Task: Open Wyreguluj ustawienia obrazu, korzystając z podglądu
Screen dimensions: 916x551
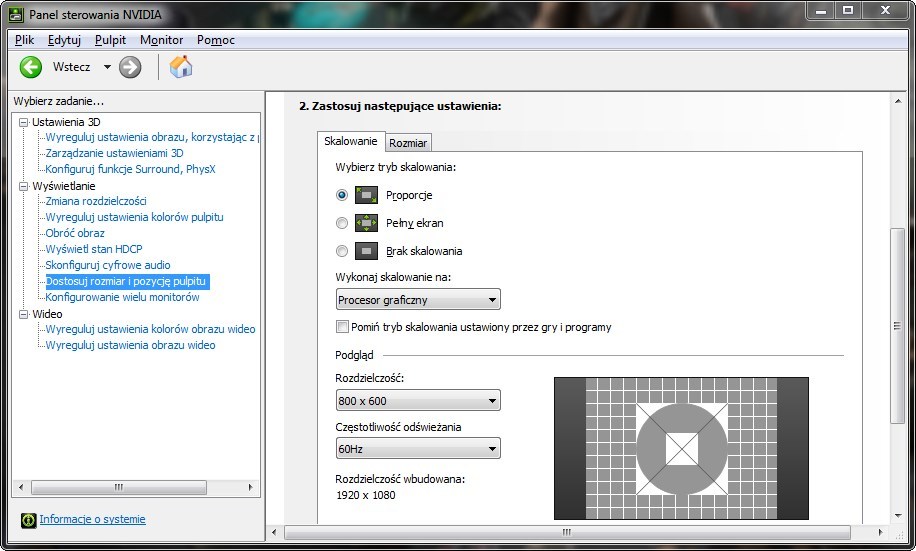Action: click(152, 137)
